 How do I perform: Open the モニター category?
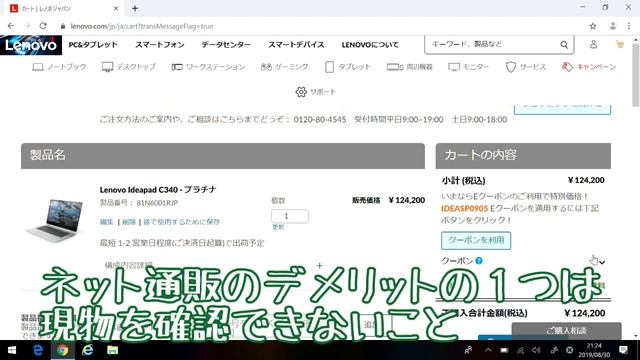(468, 67)
